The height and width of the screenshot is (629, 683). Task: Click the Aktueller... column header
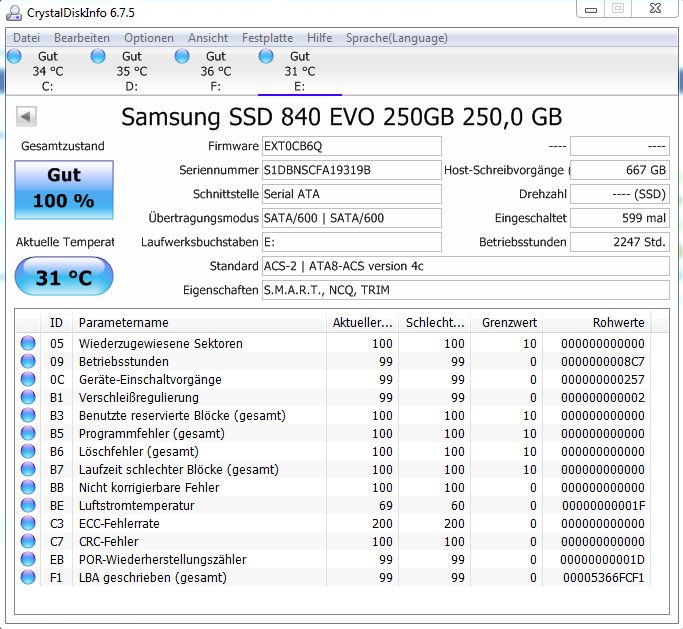coord(362,322)
